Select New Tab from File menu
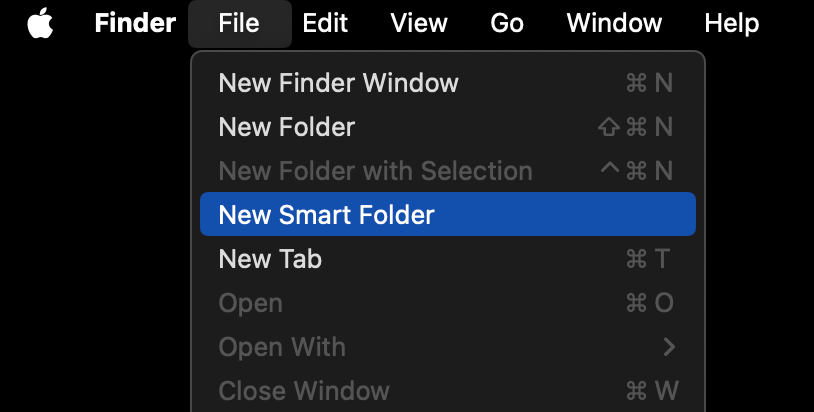Screen dimensions: 814x412 pos(447,259)
